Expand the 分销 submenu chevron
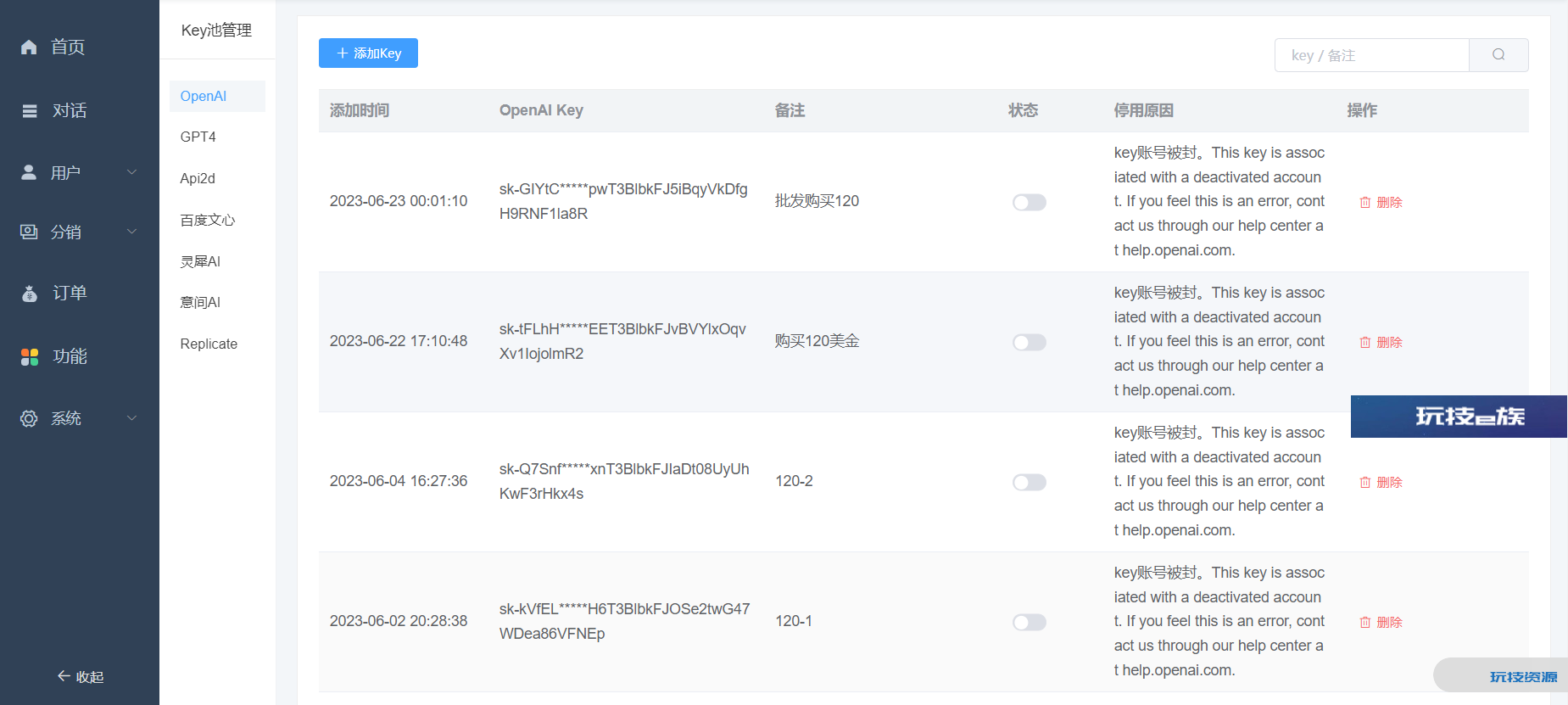Viewport: 1568px width, 705px height. pyautogui.click(x=132, y=232)
